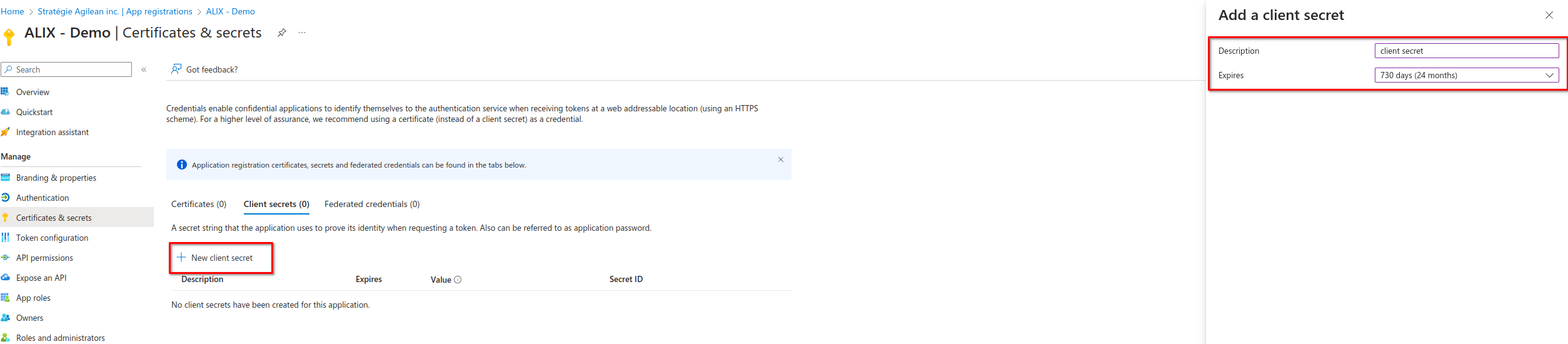The height and width of the screenshot is (344, 1568).
Task: Open Overview in the sidebar
Action: click(x=33, y=92)
